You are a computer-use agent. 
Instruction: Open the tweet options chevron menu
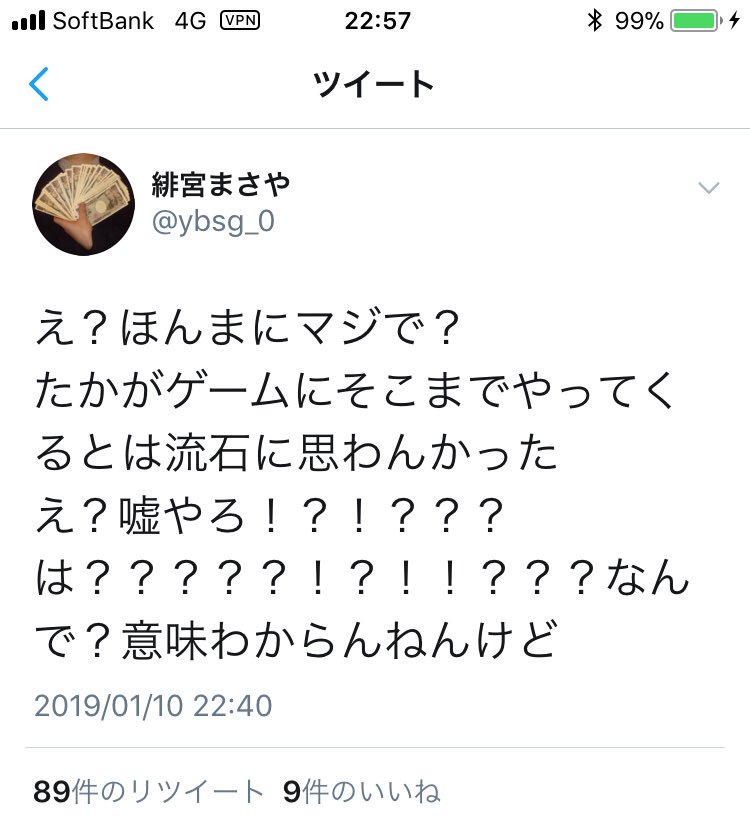709,188
